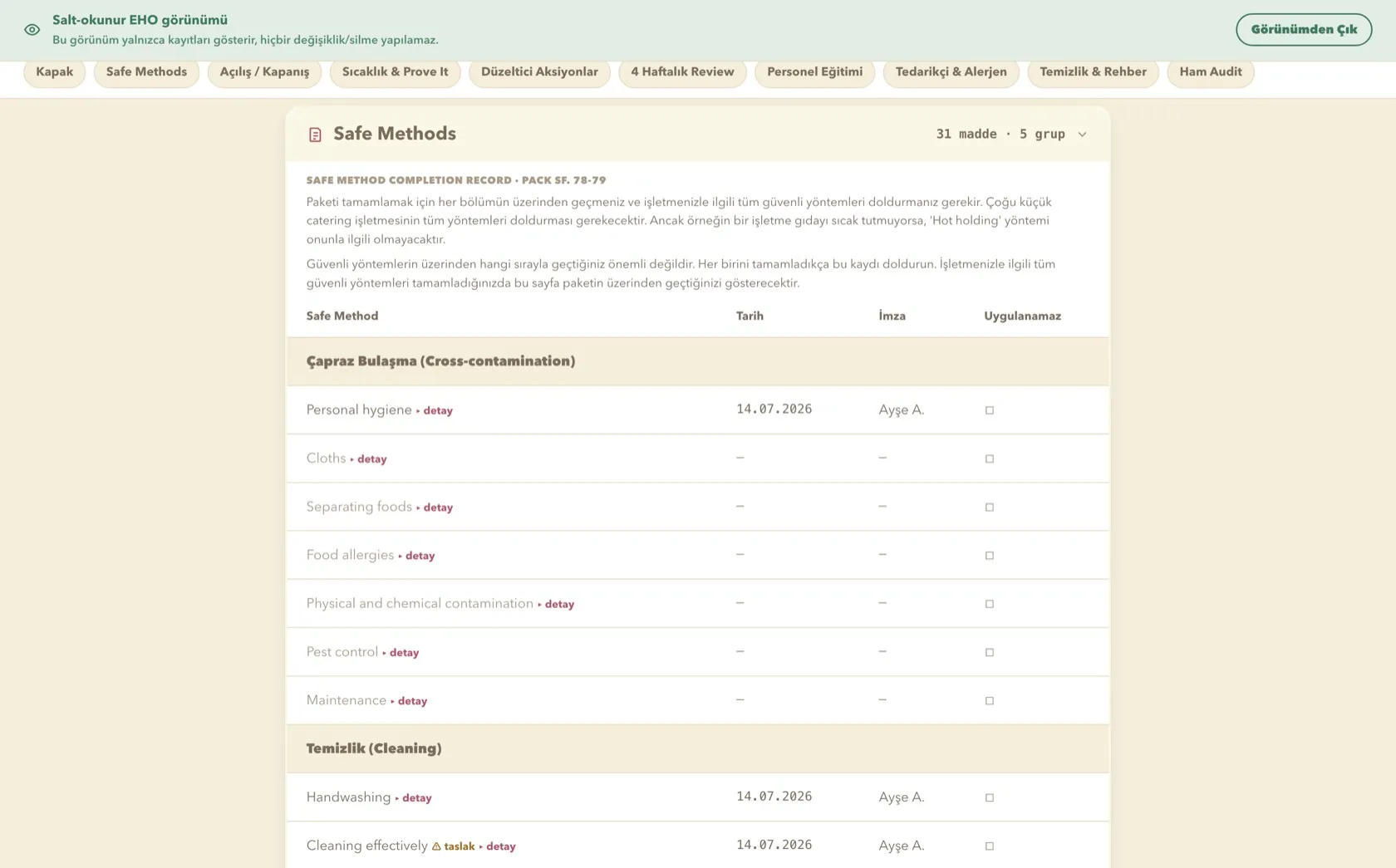Image resolution: width=1396 pixels, height=868 pixels.
Task: Check Uygulanamaz for Food allergies
Action: 990,556
